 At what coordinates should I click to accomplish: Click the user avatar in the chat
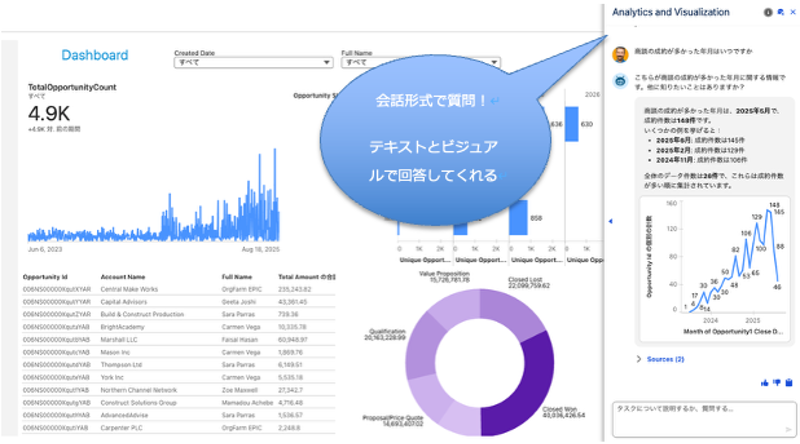[x=620, y=51]
